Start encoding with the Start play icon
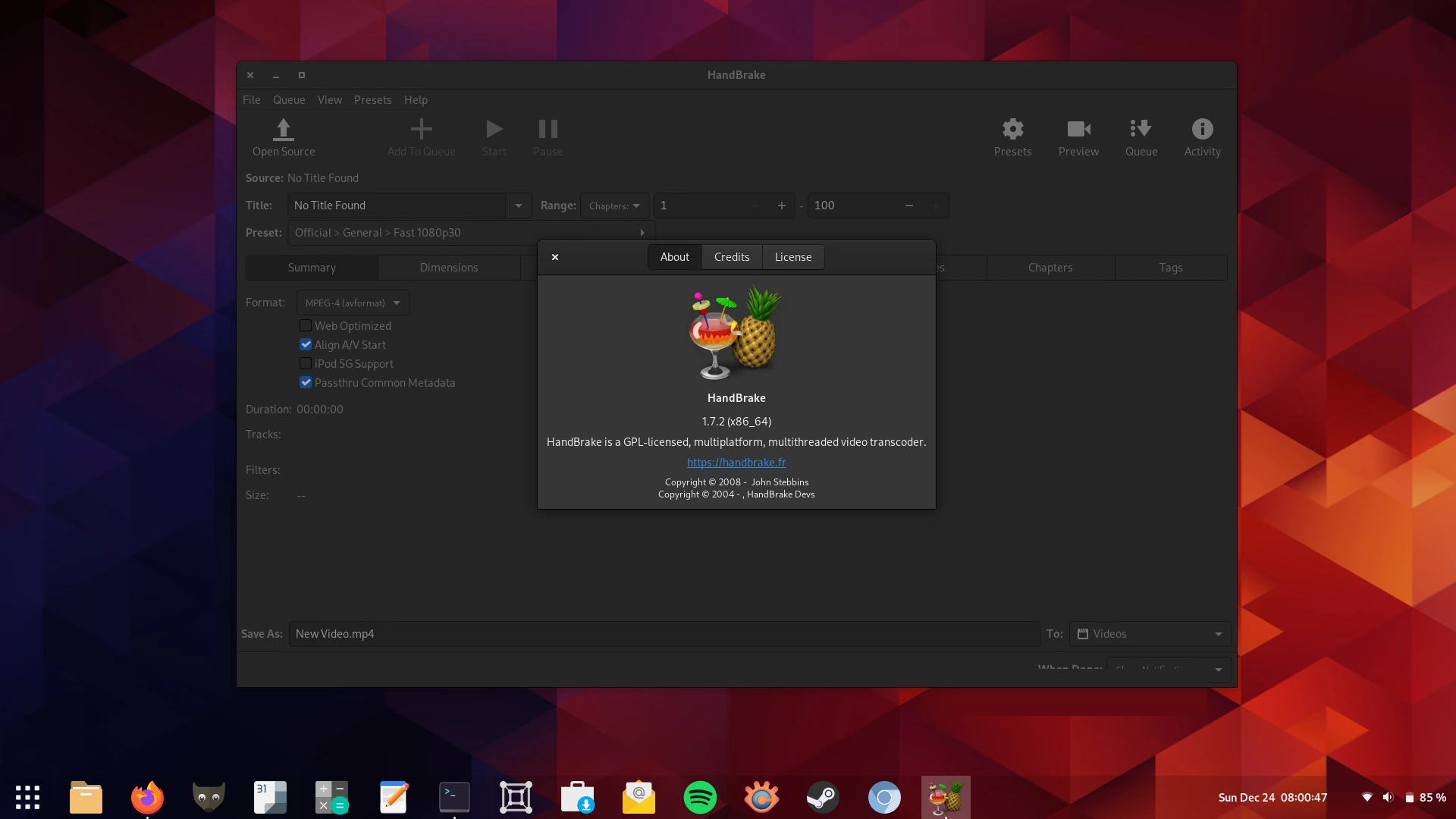The height and width of the screenshot is (819, 1456). (494, 129)
